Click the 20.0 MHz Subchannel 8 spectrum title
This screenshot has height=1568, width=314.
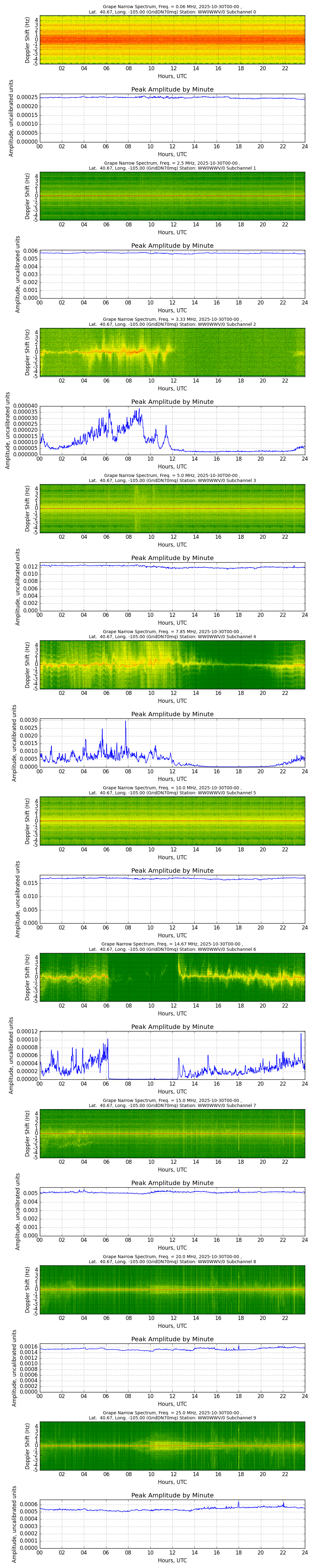point(173,1259)
